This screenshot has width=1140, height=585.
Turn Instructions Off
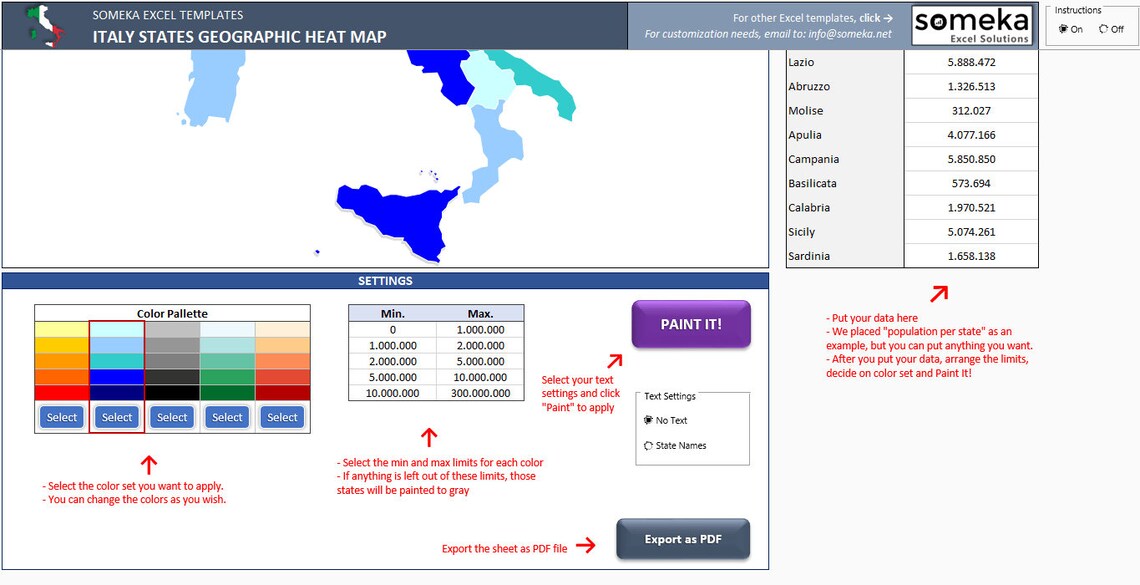1105,30
